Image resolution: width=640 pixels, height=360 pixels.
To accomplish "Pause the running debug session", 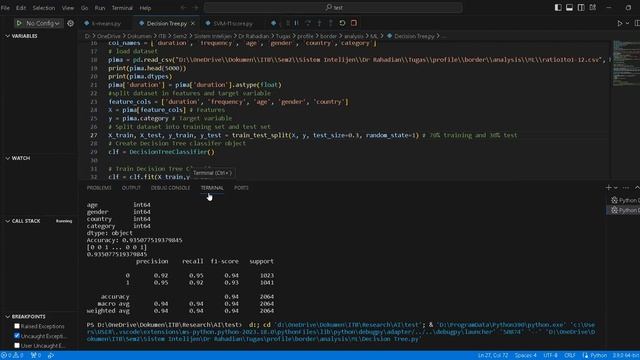I will point(297,23).
